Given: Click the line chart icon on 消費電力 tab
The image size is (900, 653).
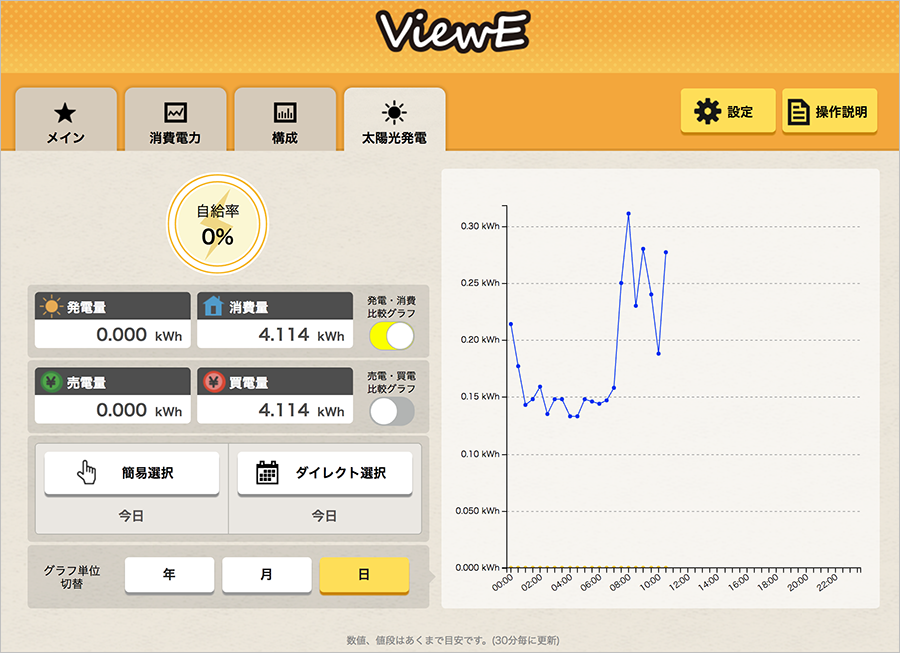Looking at the screenshot, I should click(x=175, y=112).
